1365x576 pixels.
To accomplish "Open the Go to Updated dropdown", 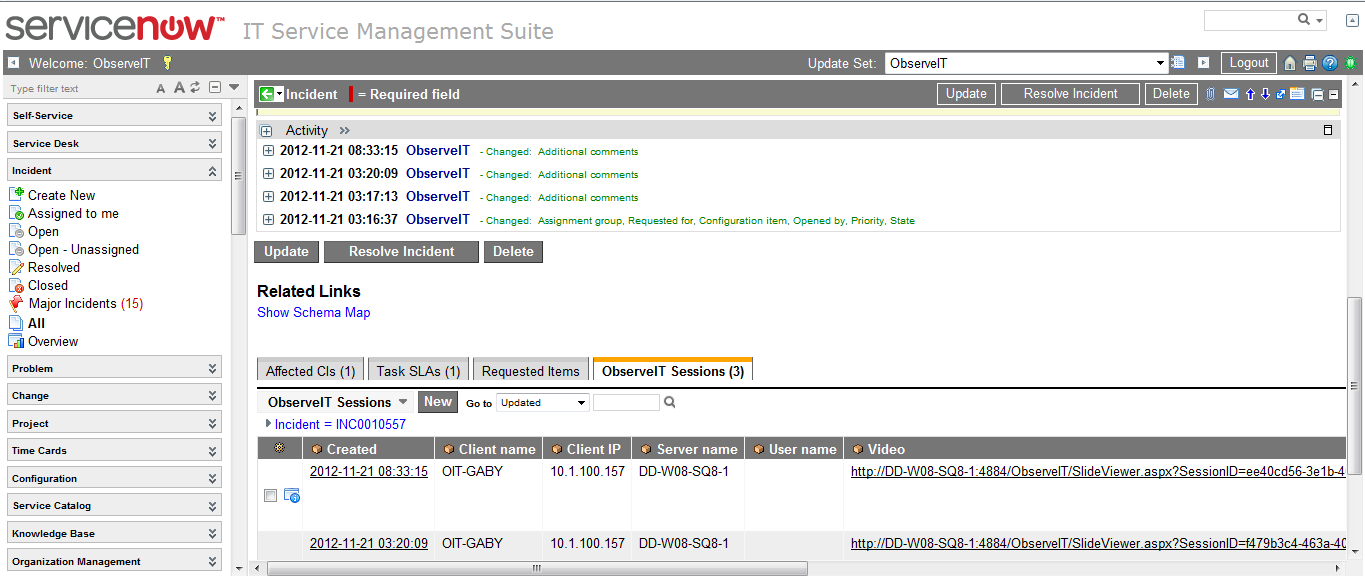I will 542,403.
